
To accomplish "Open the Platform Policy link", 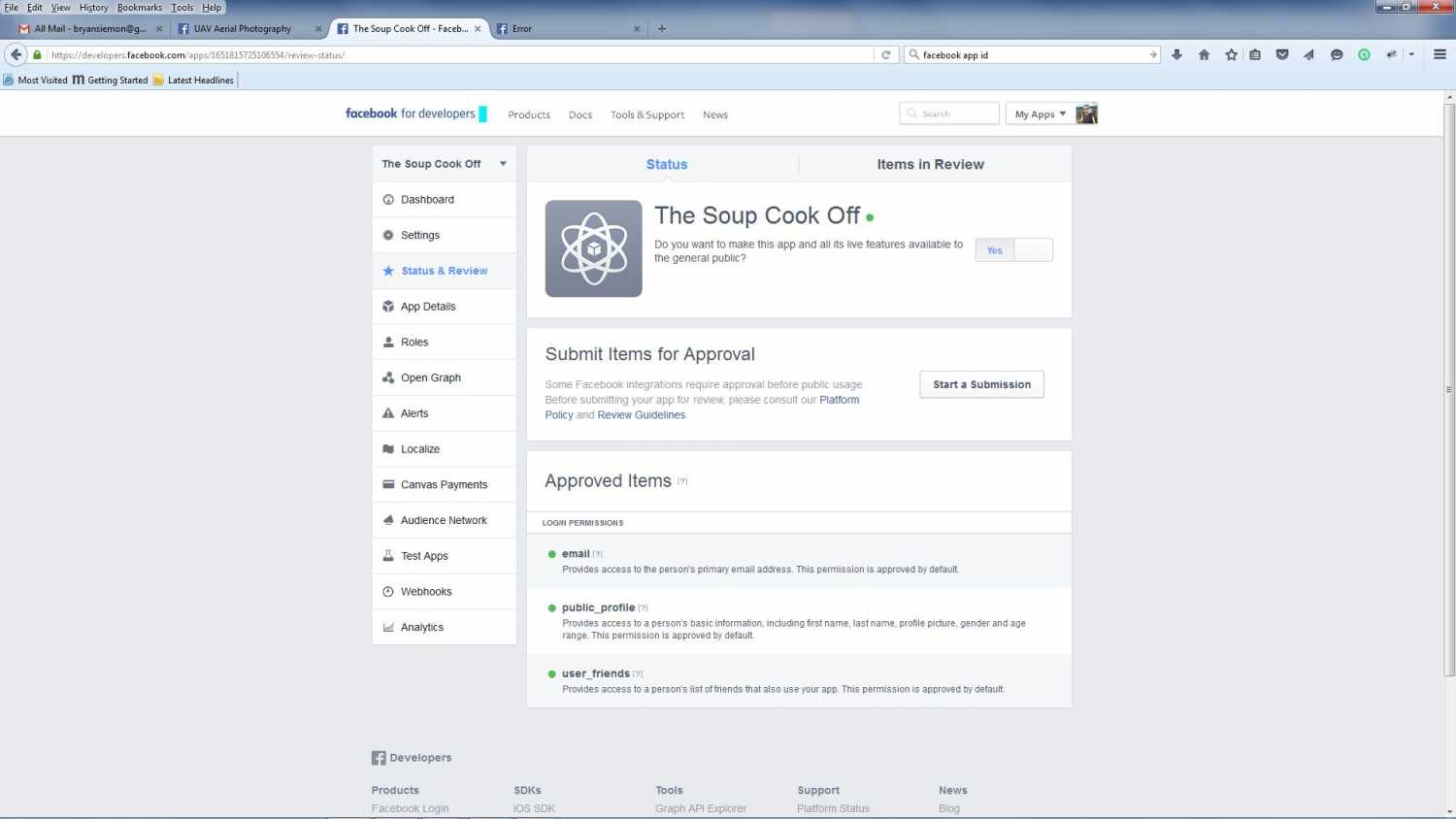I will click(x=839, y=400).
